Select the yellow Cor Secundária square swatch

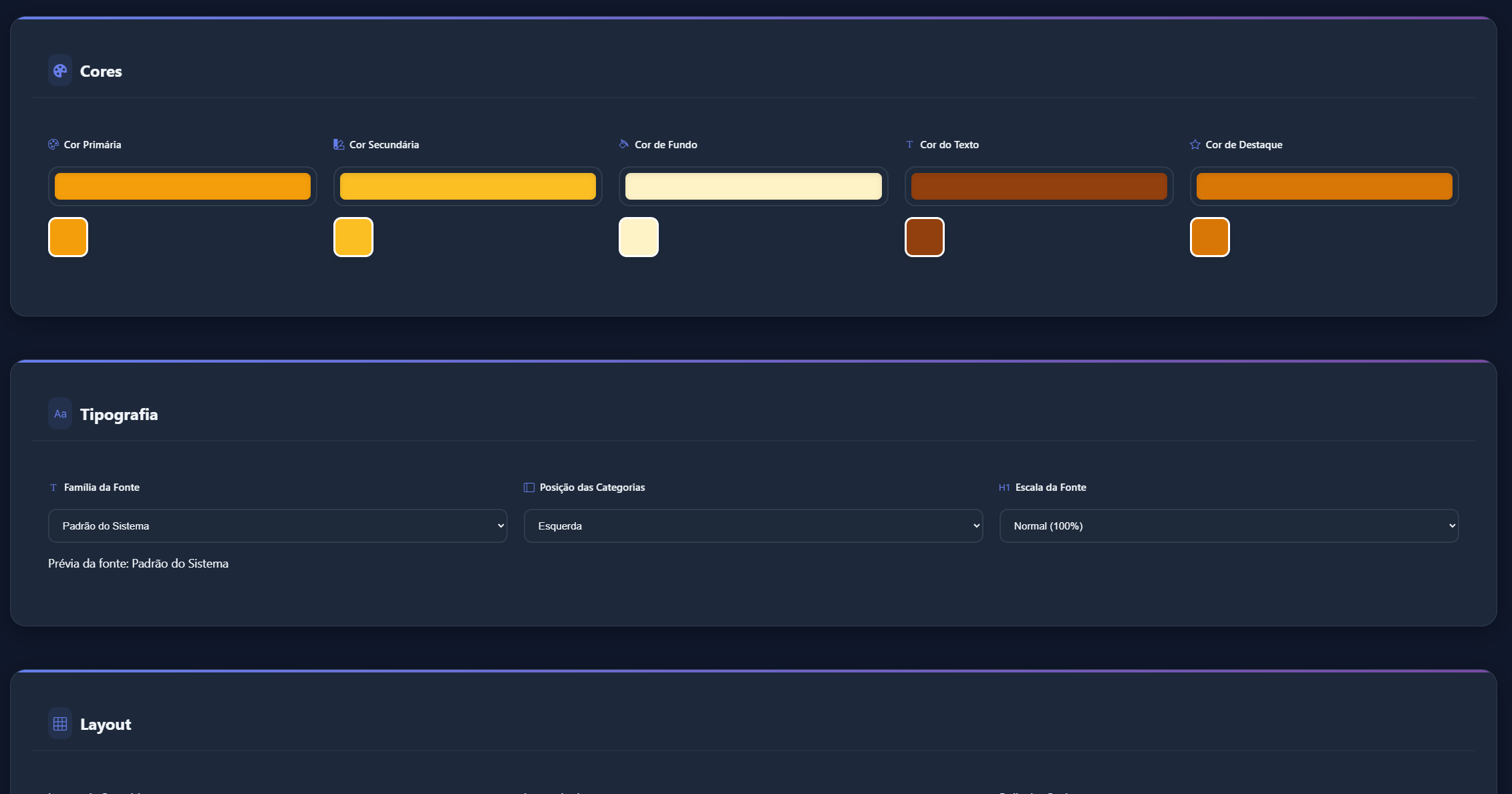(353, 237)
